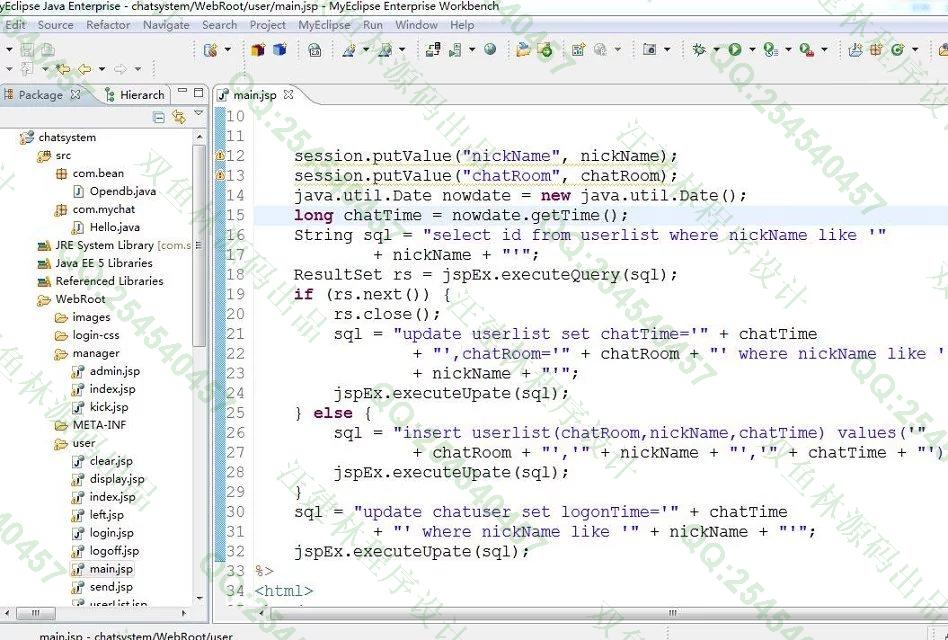Click Collapse All in Package Explorer
The width and height of the screenshot is (948, 640).
(159, 117)
